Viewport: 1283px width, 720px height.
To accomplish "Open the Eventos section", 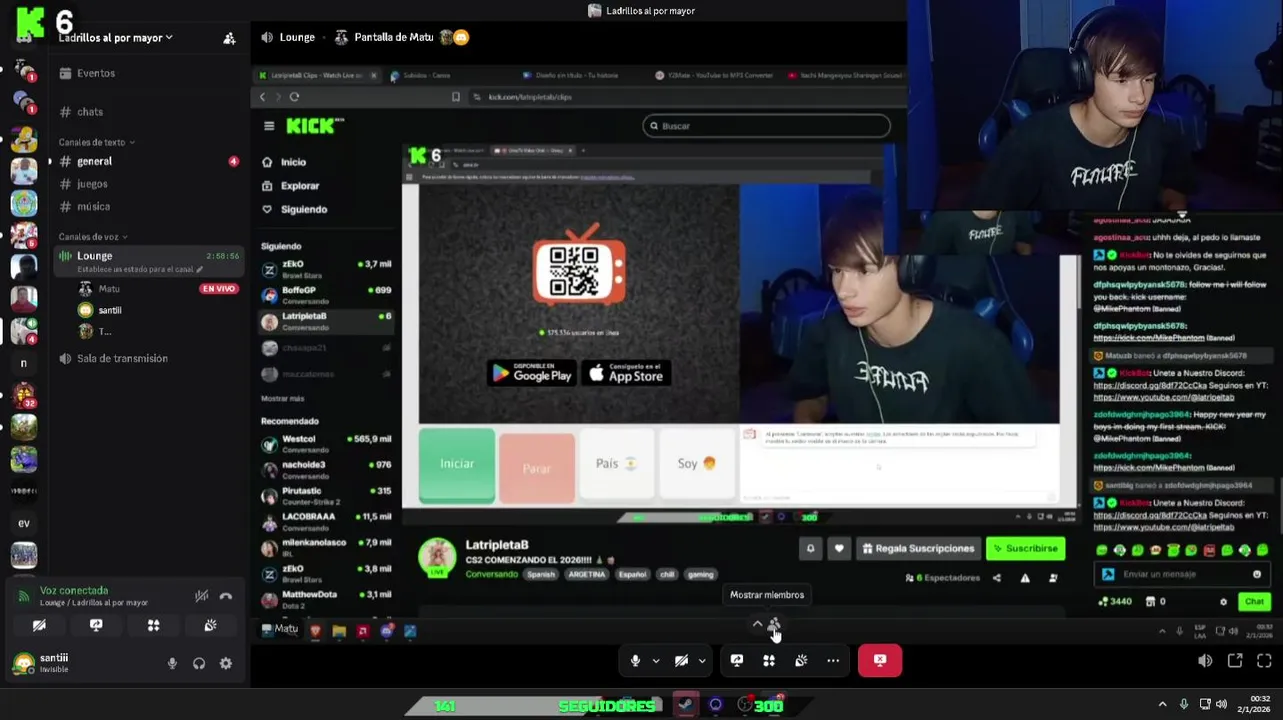I will [x=96, y=73].
